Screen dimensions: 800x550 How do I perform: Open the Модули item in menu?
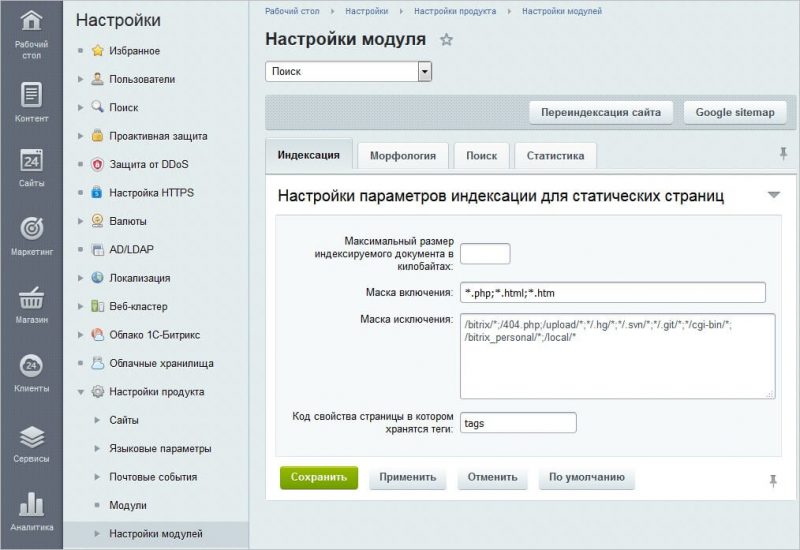coord(127,506)
